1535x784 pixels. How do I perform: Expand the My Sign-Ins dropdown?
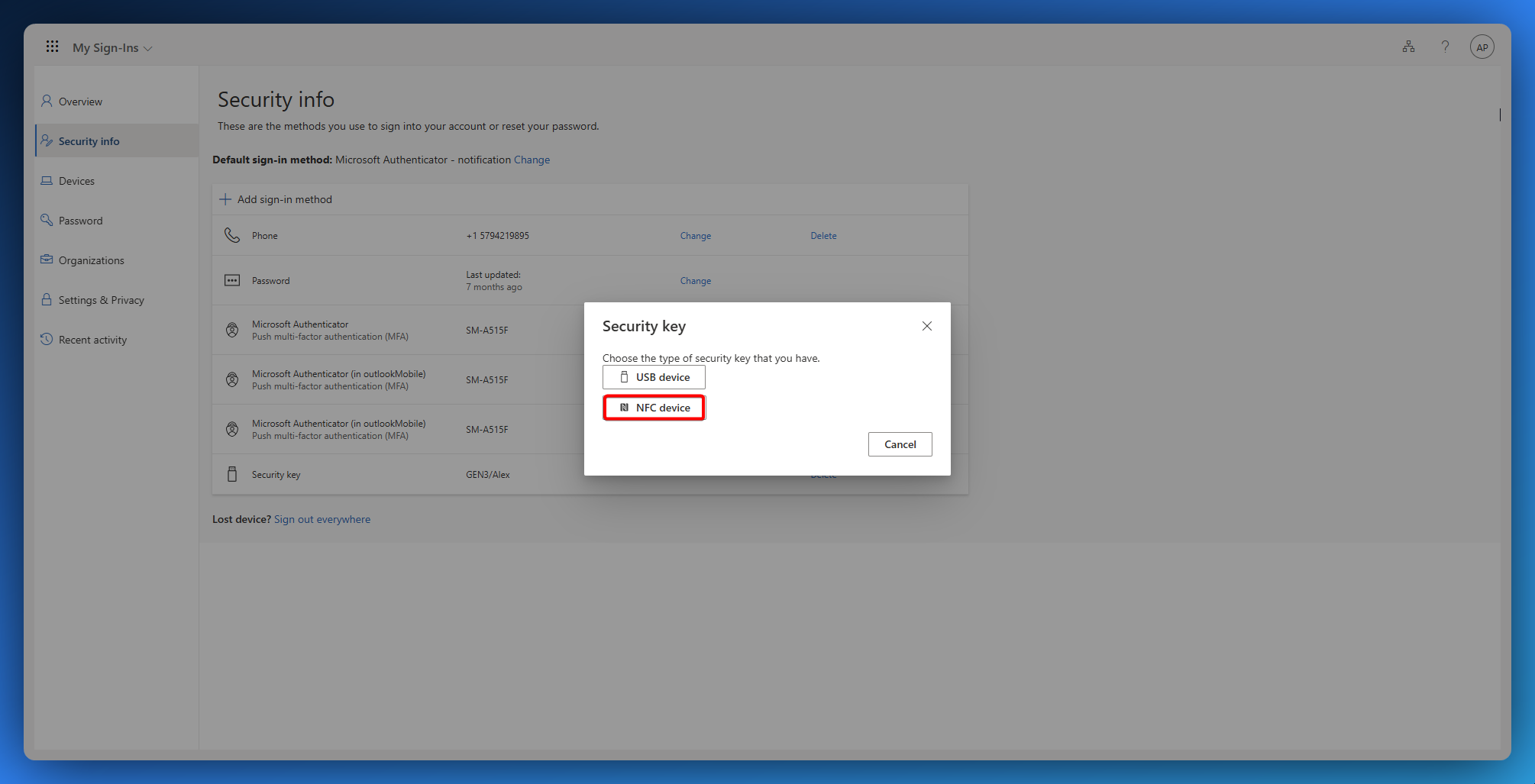tap(112, 47)
